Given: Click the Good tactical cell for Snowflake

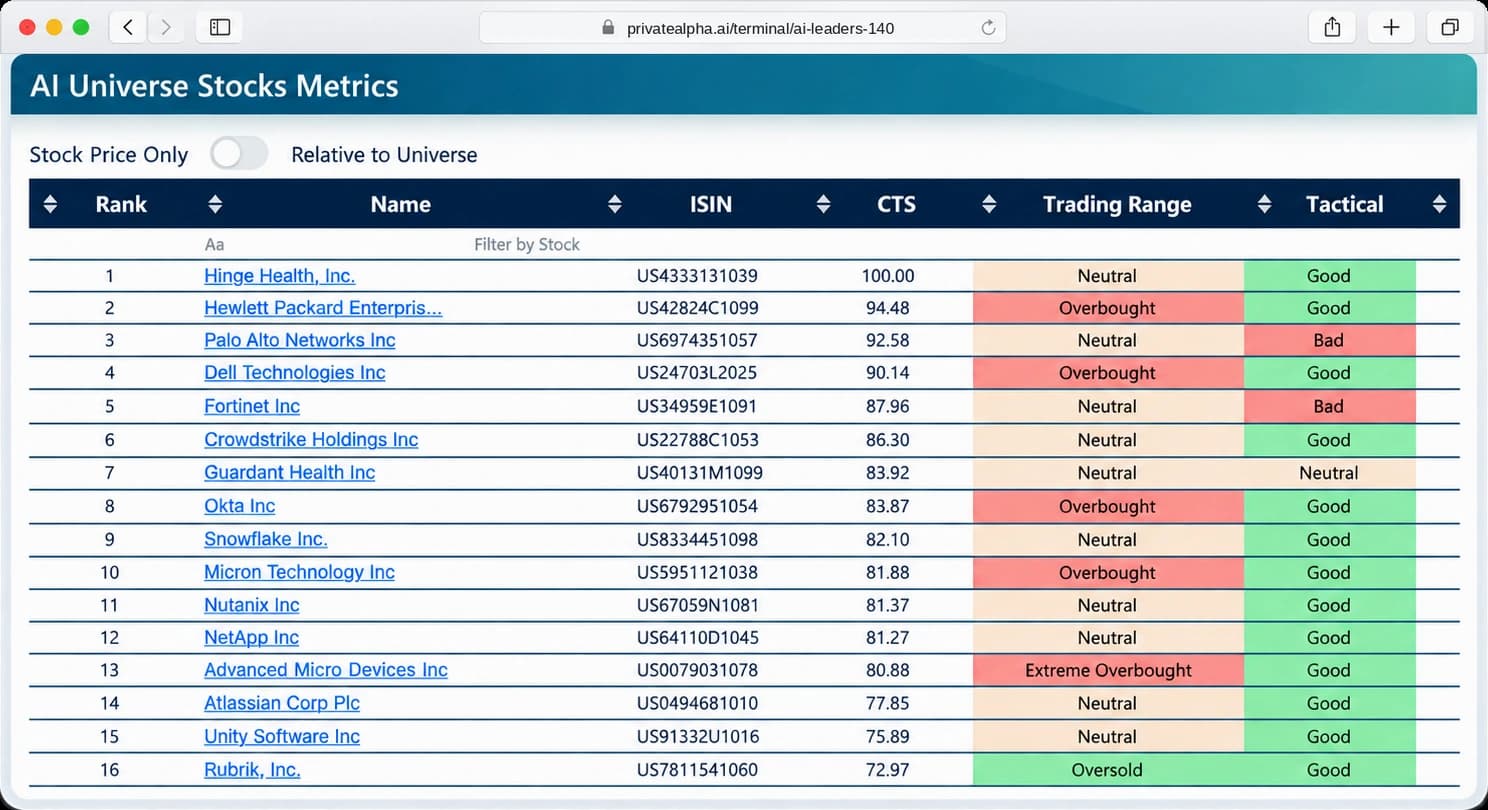Looking at the screenshot, I should coord(1329,539).
